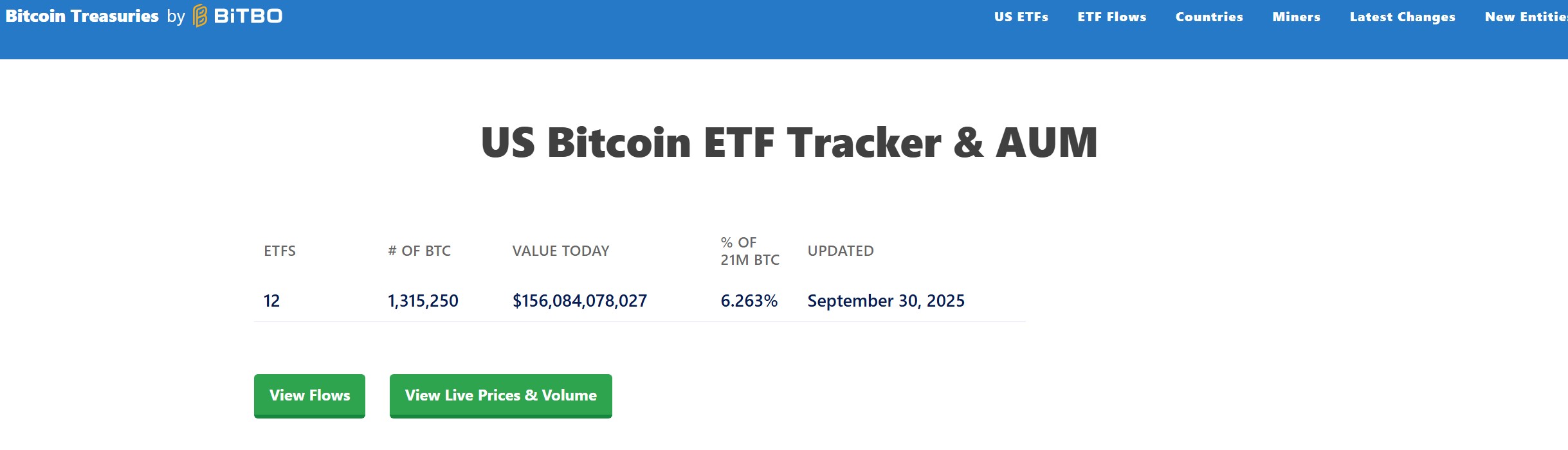1568x450 pixels.
Task: Click the value $156,084,078,027
Action: [579, 300]
